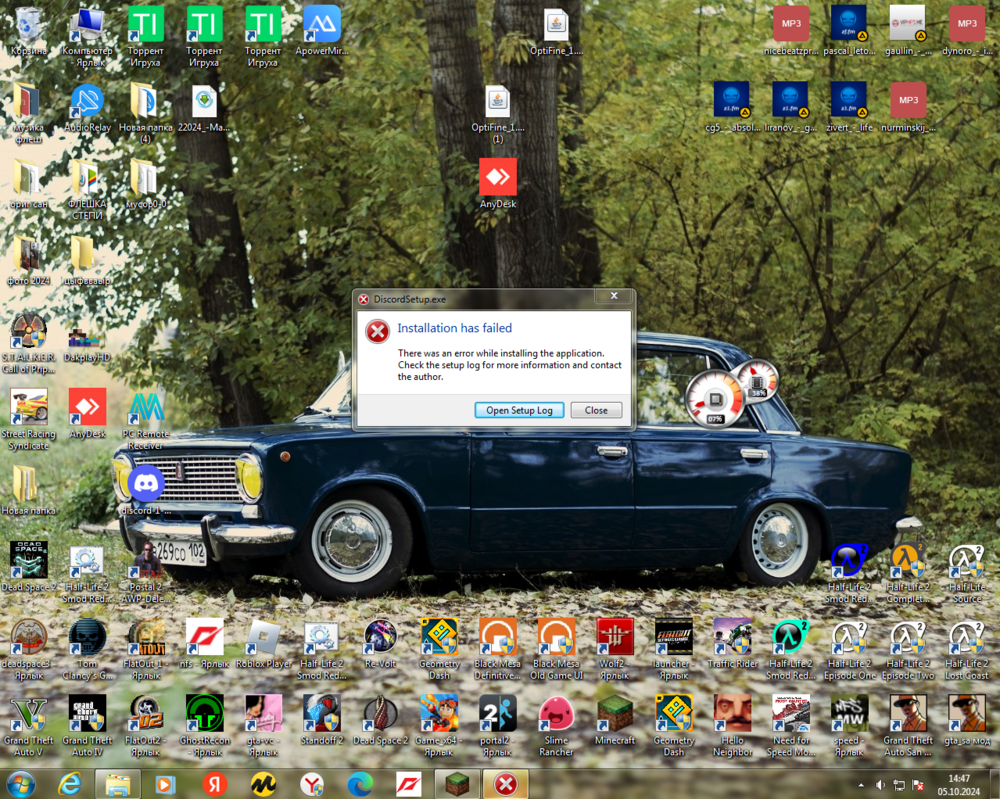Screen dimensions: 1000x799
Task: Select the Slime Rancher shortcut
Action: [x=556, y=726]
